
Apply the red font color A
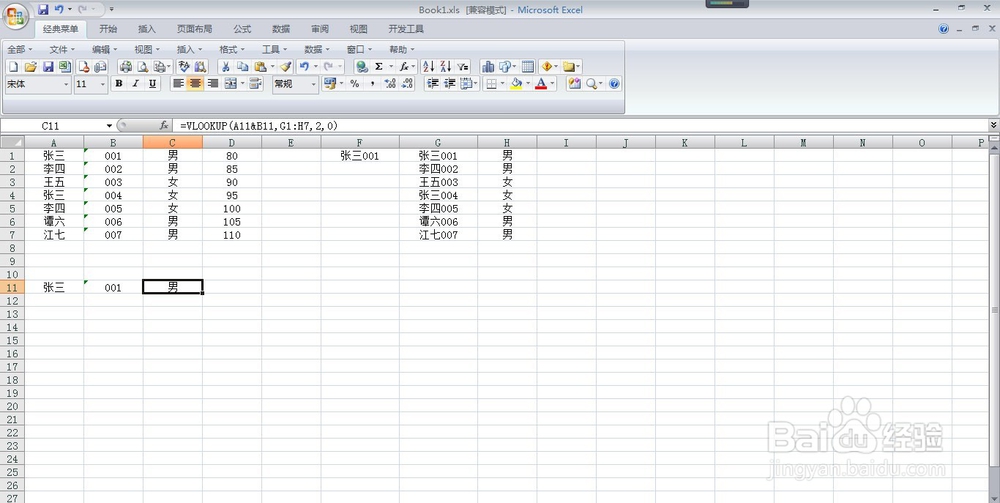pyautogui.click(x=541, y=84)
